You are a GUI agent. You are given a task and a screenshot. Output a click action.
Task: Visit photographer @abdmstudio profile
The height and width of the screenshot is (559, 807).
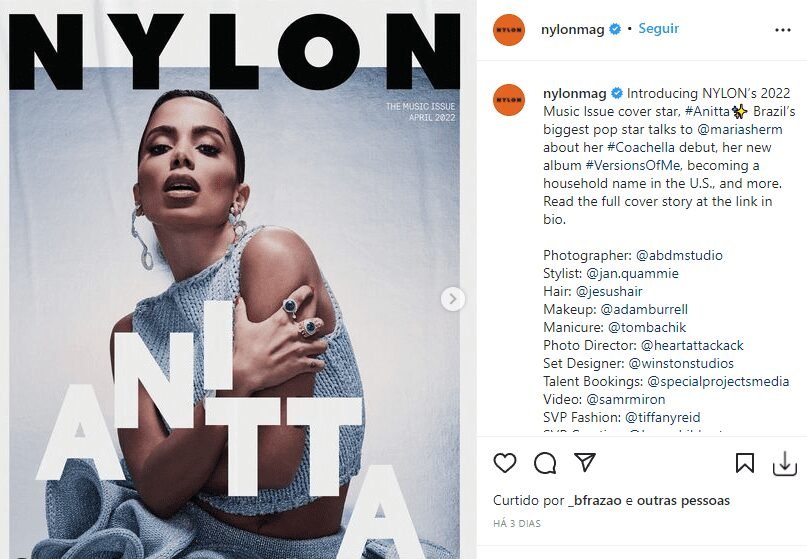pos(679,256)
